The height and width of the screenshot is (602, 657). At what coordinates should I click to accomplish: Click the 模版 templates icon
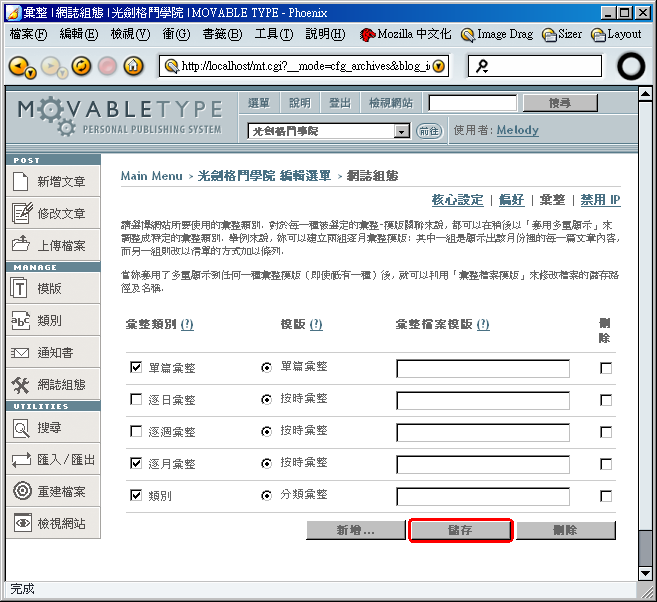tap(19, 289)
